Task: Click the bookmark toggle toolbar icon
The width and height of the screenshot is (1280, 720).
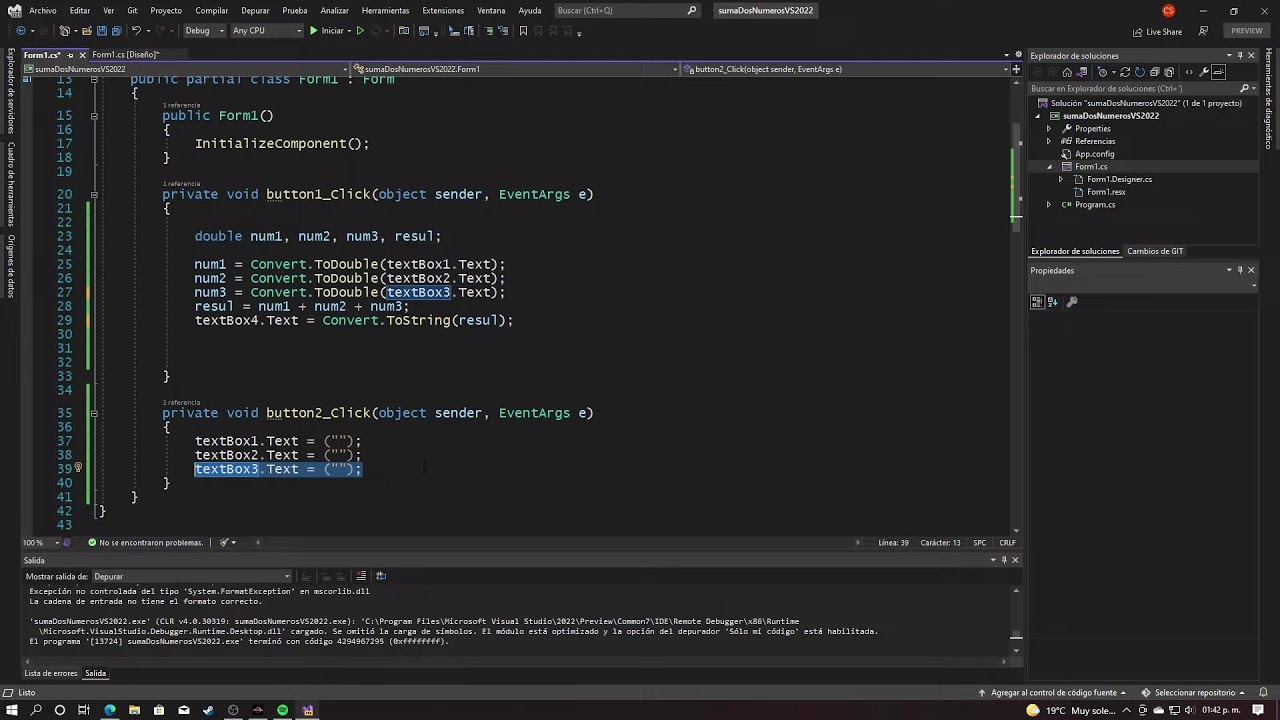Action: 523,31
